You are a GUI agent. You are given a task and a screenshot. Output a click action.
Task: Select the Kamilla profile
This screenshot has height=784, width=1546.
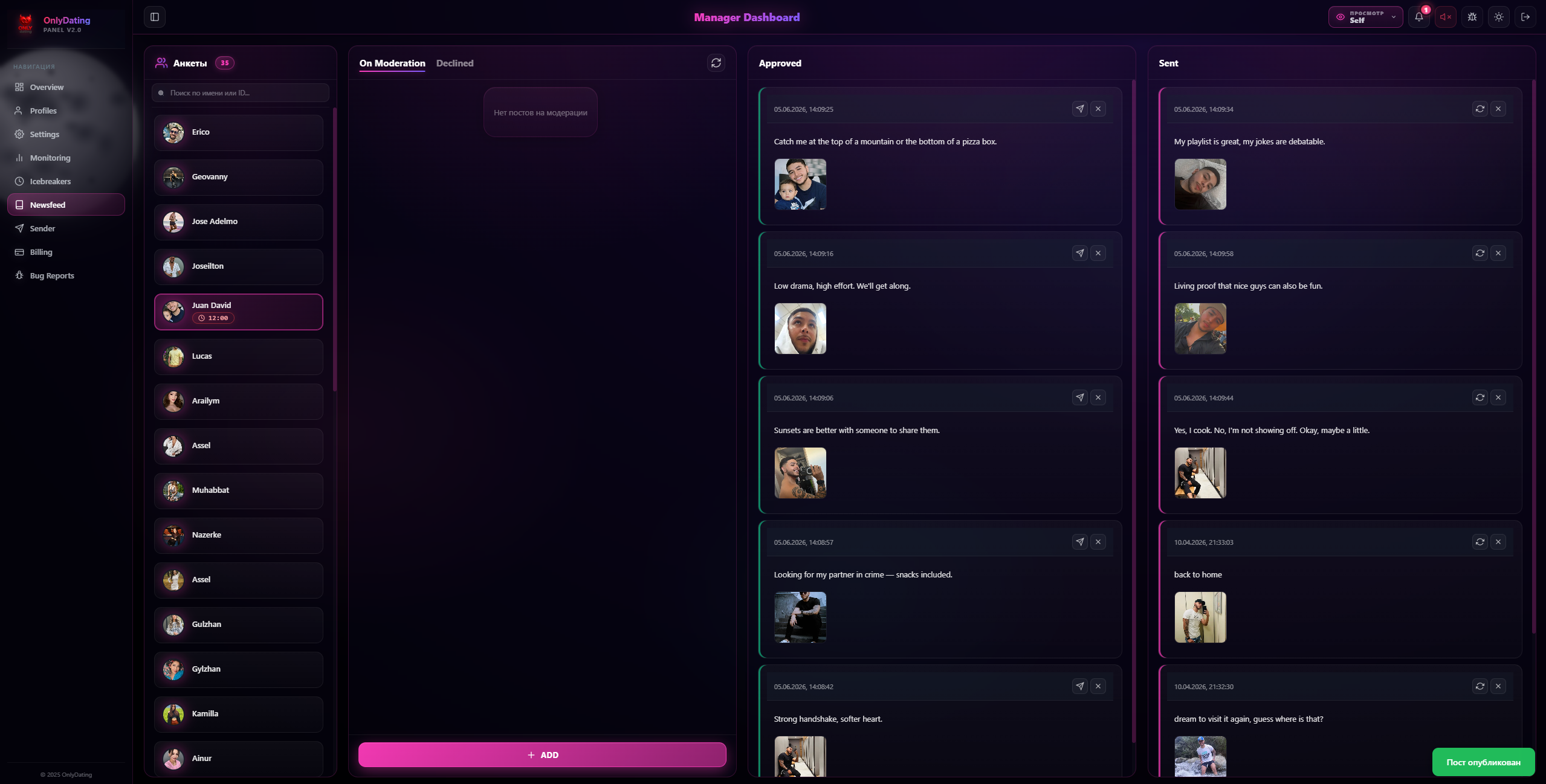239,714
